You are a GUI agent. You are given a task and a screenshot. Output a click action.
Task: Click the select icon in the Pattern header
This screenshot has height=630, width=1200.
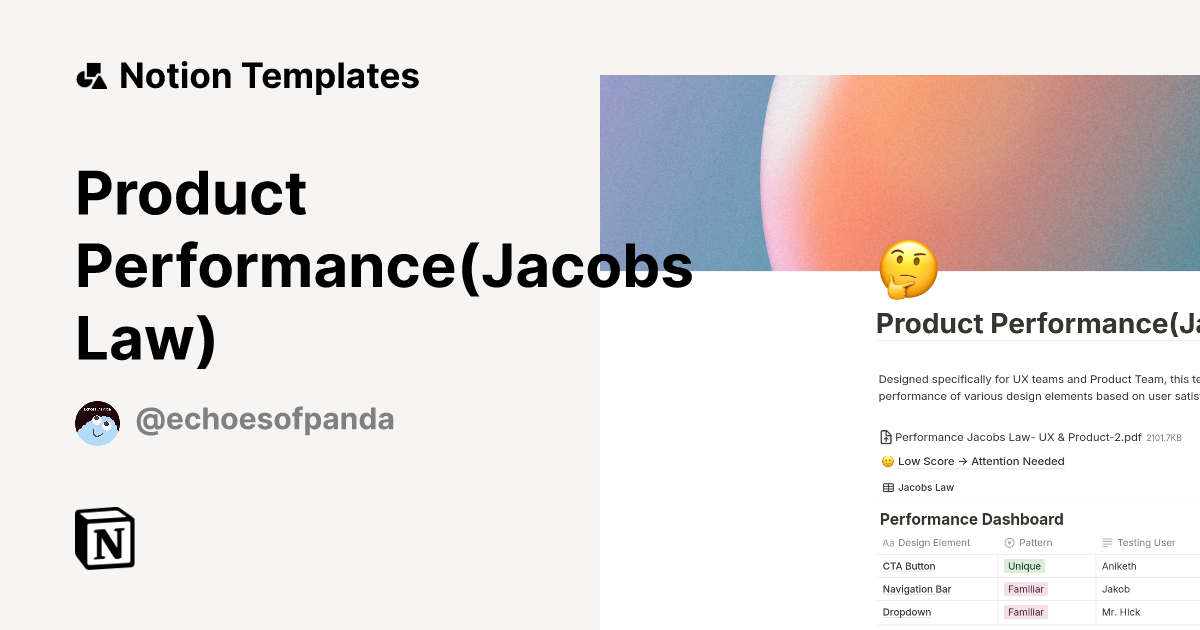tap(1010, 542)
